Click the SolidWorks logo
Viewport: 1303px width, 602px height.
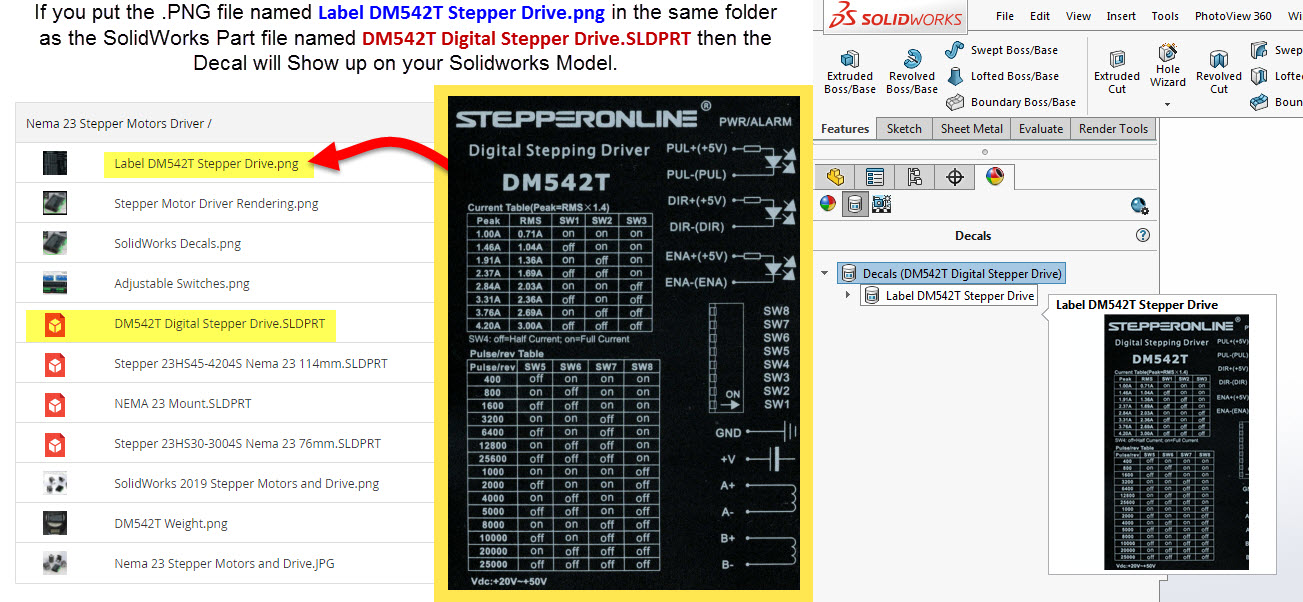point(896,17)
